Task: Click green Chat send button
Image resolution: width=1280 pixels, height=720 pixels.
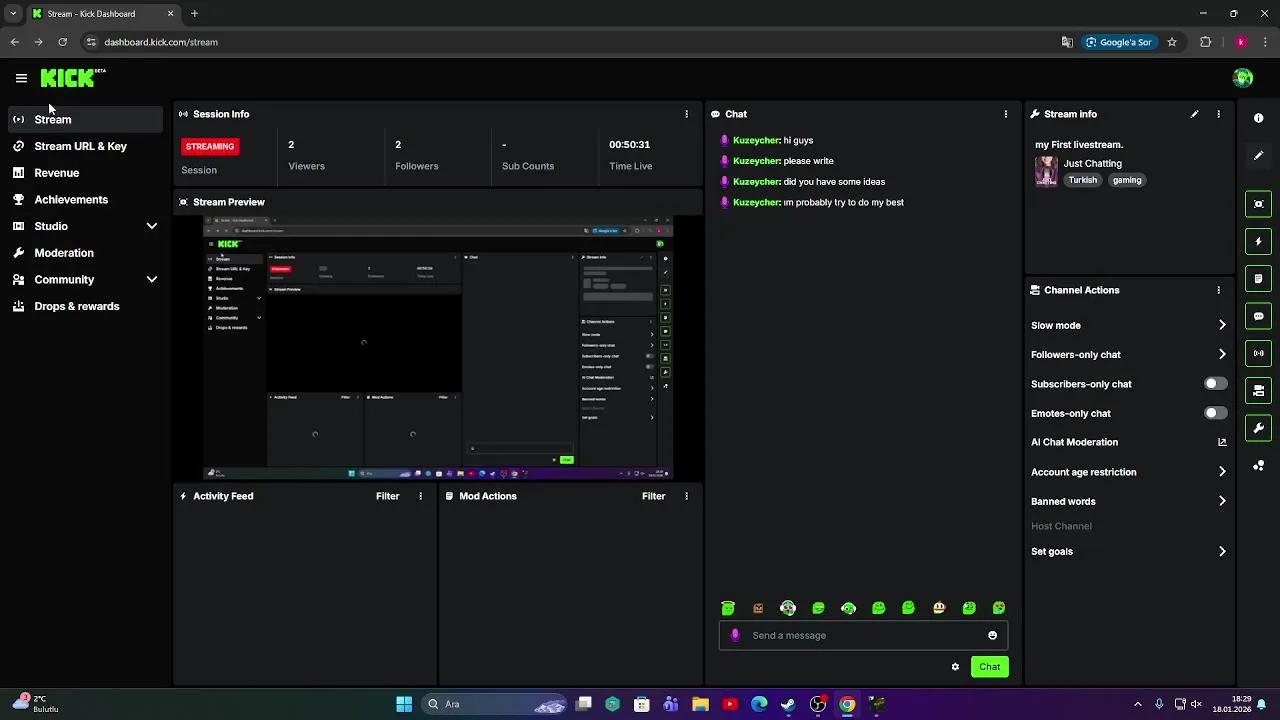Action: pyautogui.click(x=989, y=667)
